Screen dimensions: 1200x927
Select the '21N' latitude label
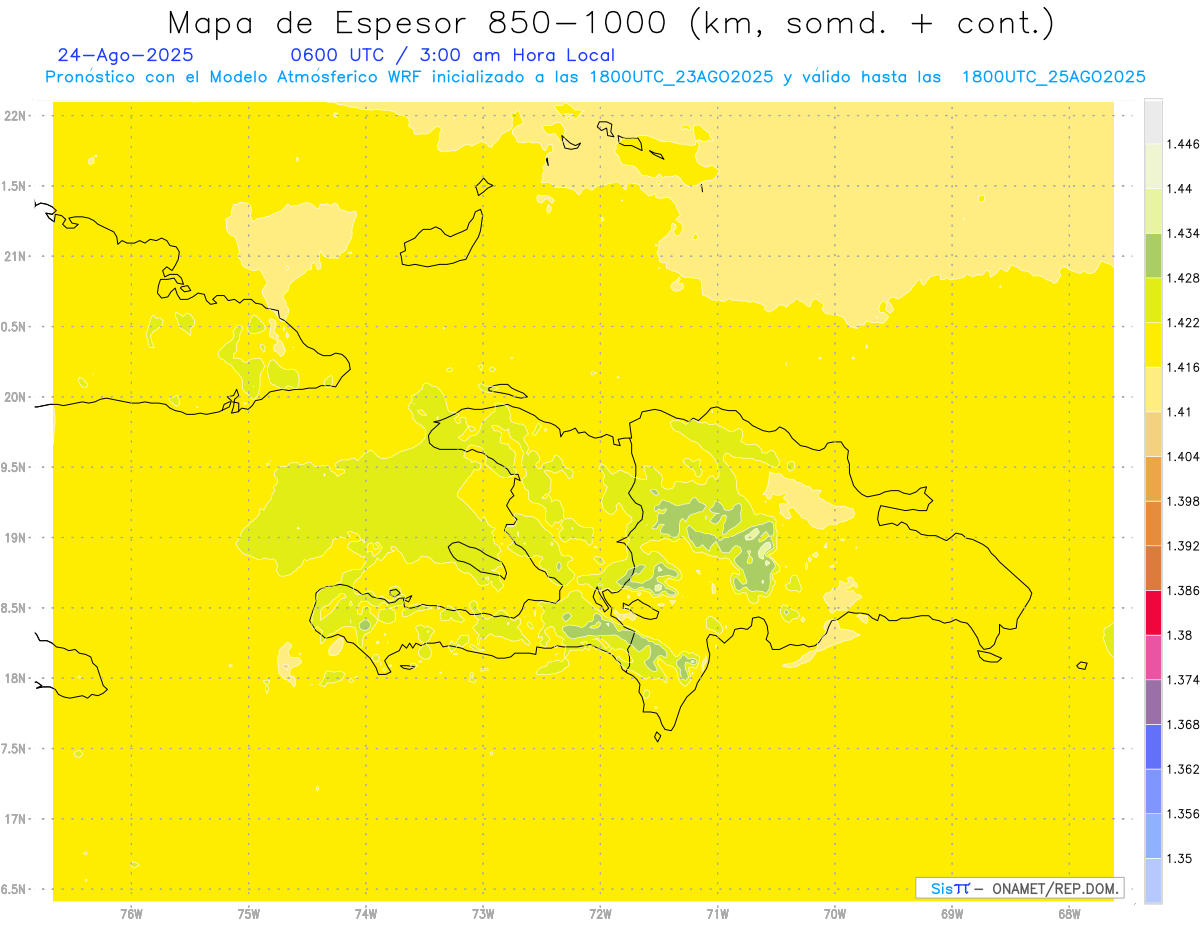click(x=16, y=257)
